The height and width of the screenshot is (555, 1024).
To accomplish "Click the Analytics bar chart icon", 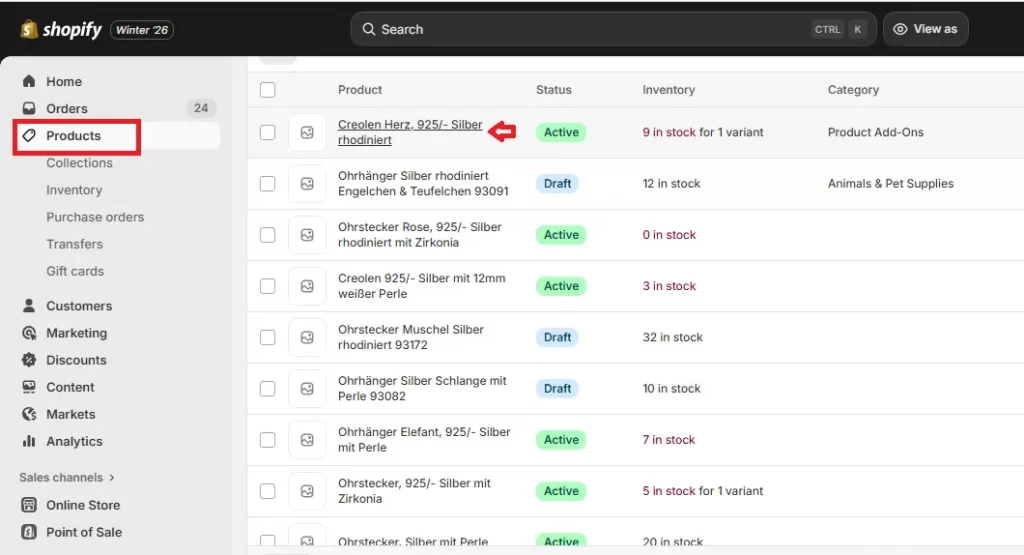I will coord(29,441).
